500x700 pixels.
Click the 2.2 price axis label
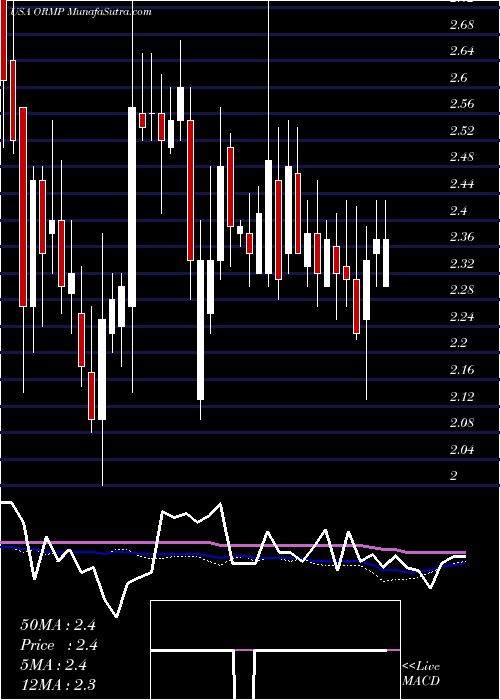point(458,344)
